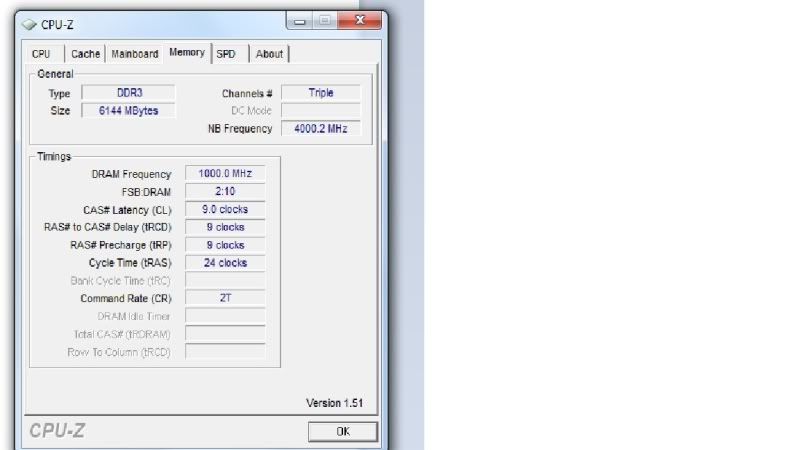Click the CAS# Latency (CL) label
Screen dimensions: 800x450
(x=127, y=210)
